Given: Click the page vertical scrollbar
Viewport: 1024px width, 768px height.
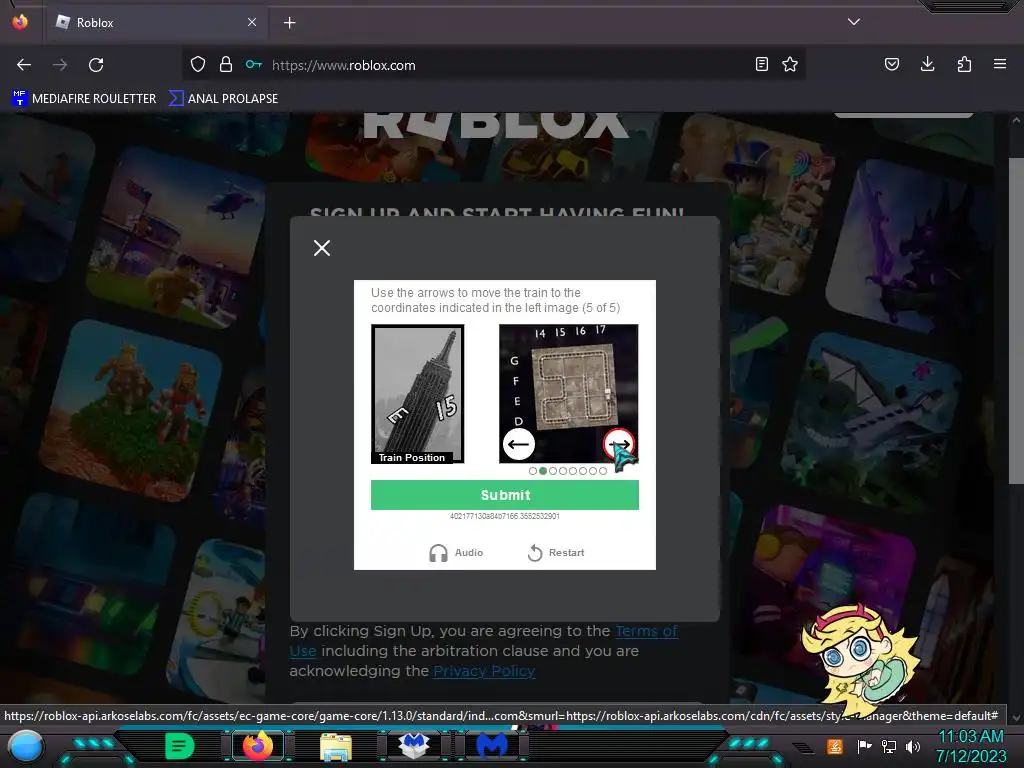Looking at the screenshot, I should click(x=1016, y=320).
